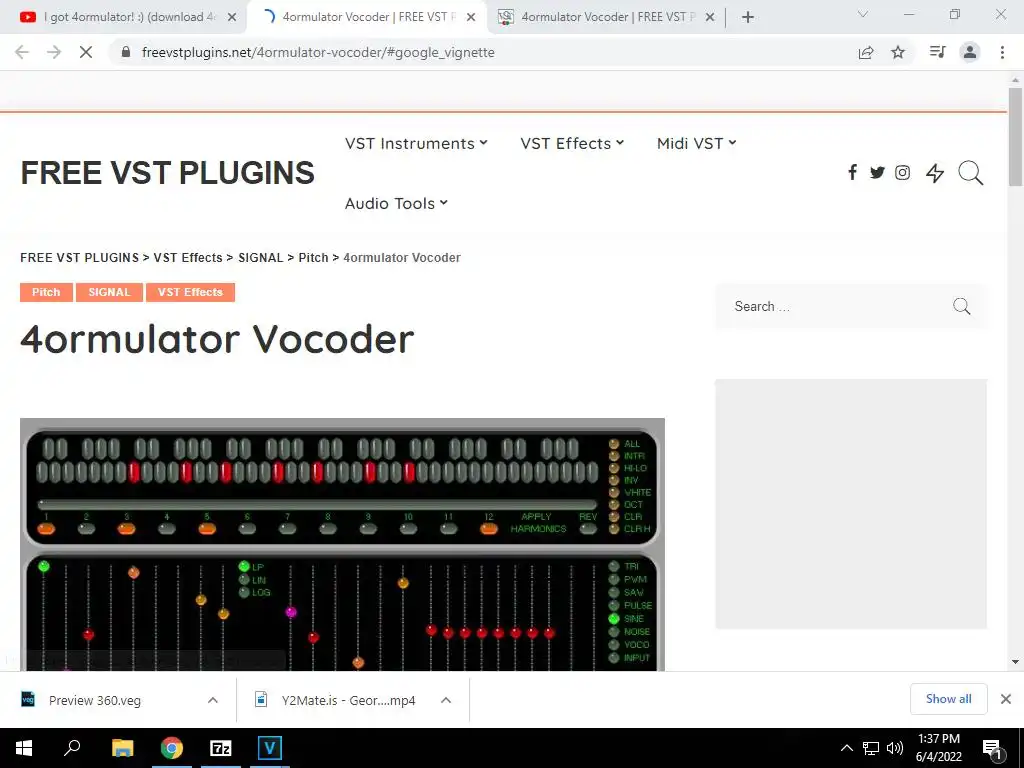Open the header search magnifier icon
This screenshot has width=1024, height=768.
tap(970, 173)
